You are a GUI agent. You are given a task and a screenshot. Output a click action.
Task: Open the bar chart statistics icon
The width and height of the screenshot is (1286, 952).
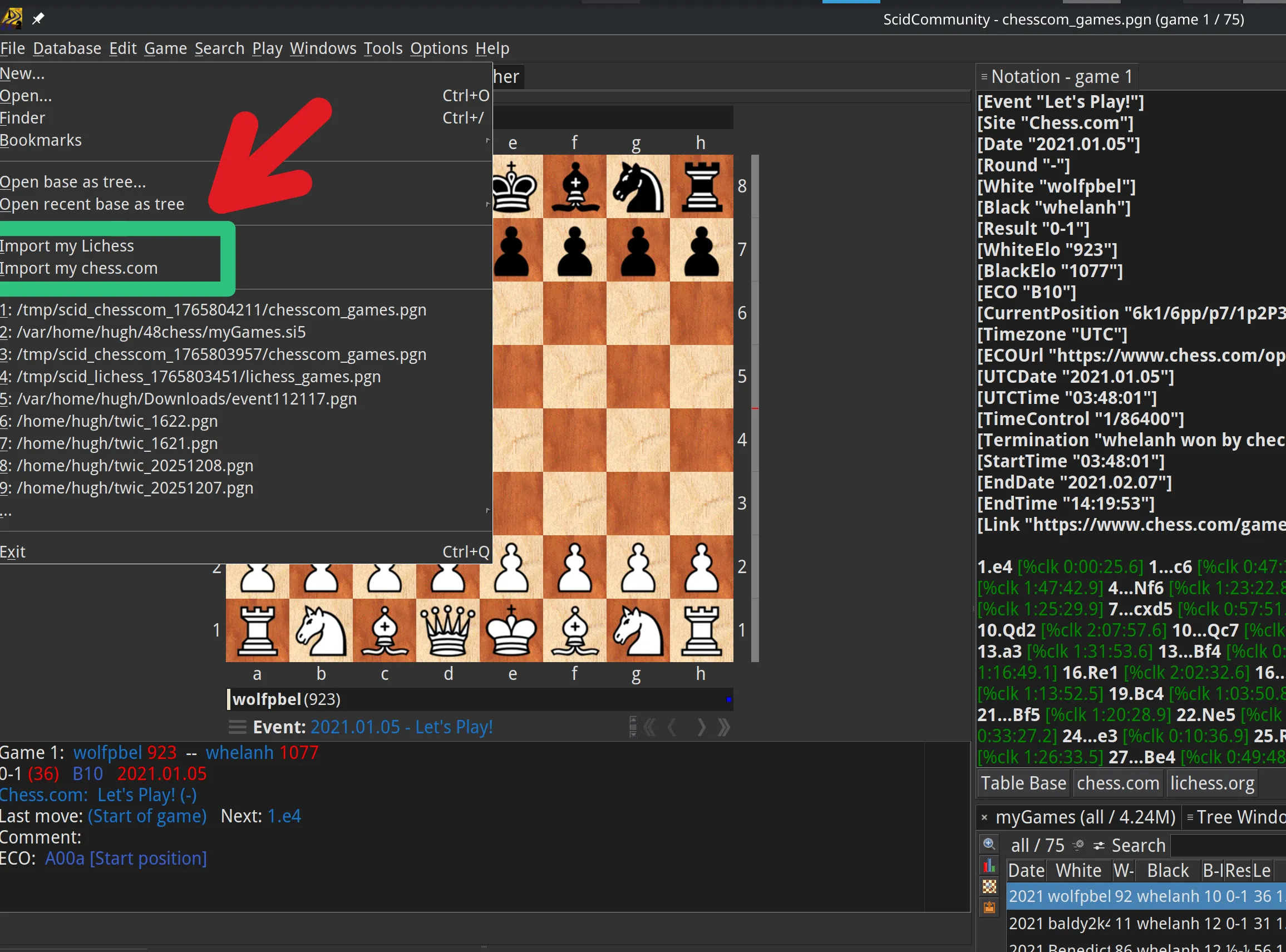pyautogui.click(x=989, y=866)
